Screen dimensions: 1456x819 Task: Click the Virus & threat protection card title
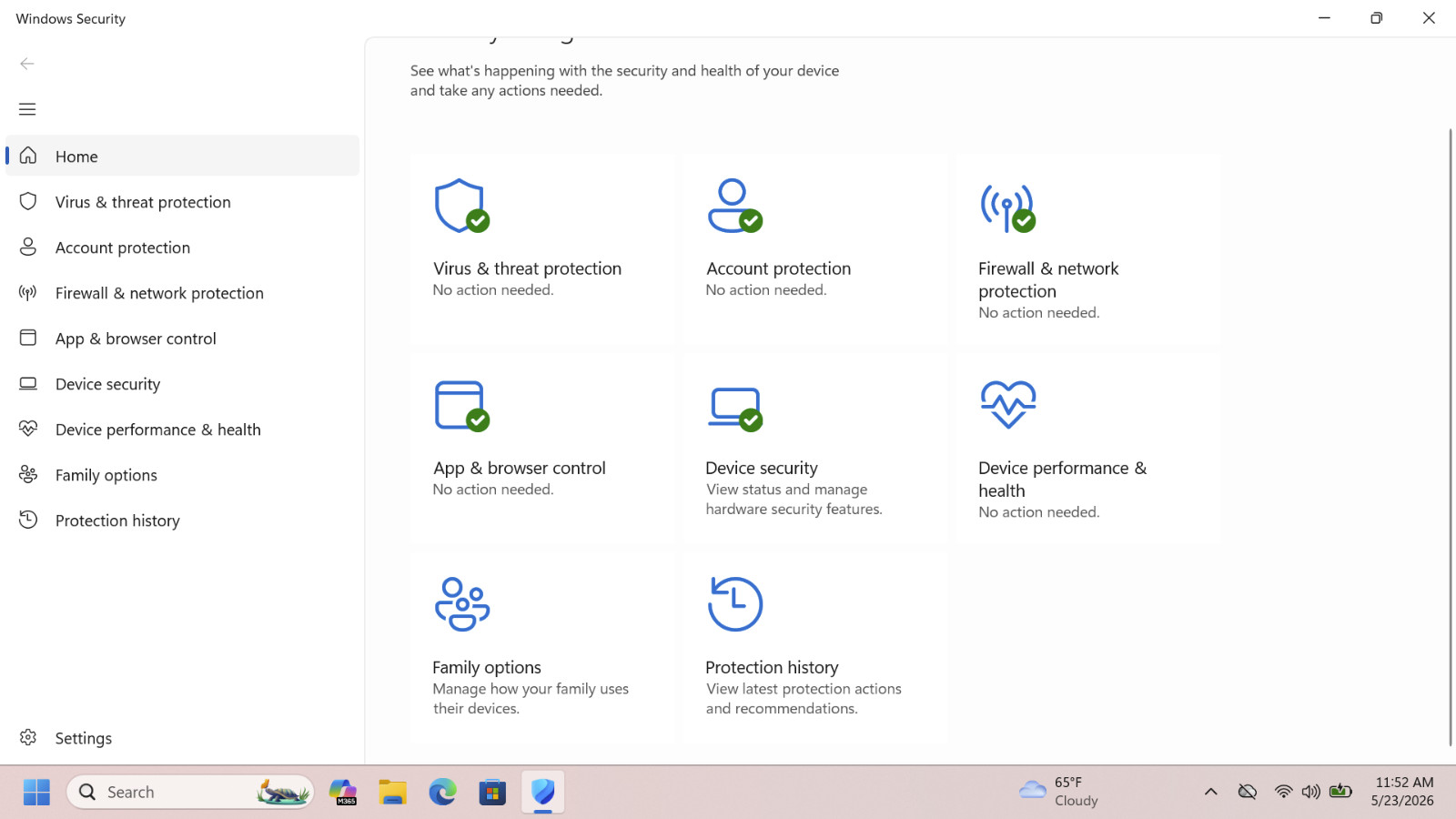(x=527, y=268)
